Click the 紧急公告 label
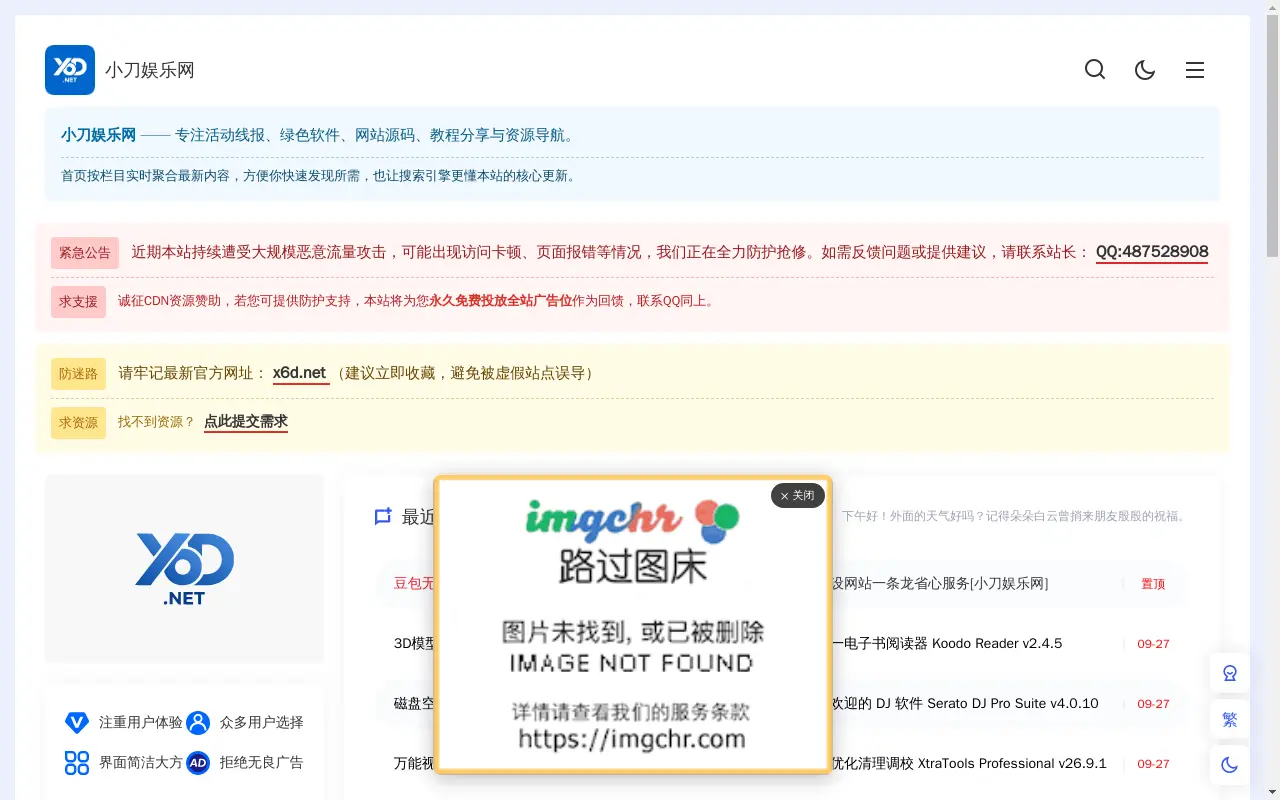This screenshot has width=1280, height=800. (85, 253)
